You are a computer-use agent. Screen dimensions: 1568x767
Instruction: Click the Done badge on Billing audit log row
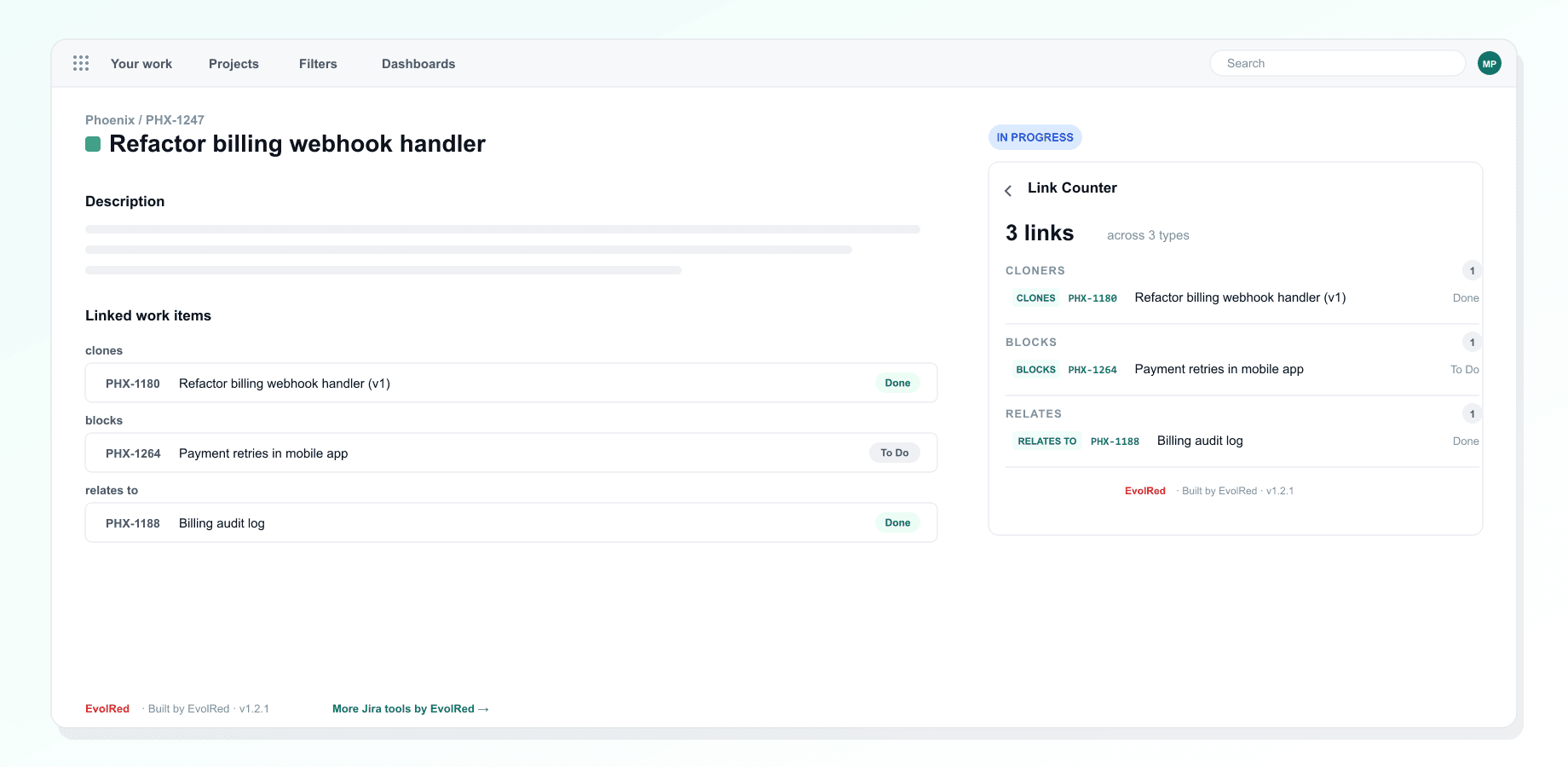pos(897,522)
